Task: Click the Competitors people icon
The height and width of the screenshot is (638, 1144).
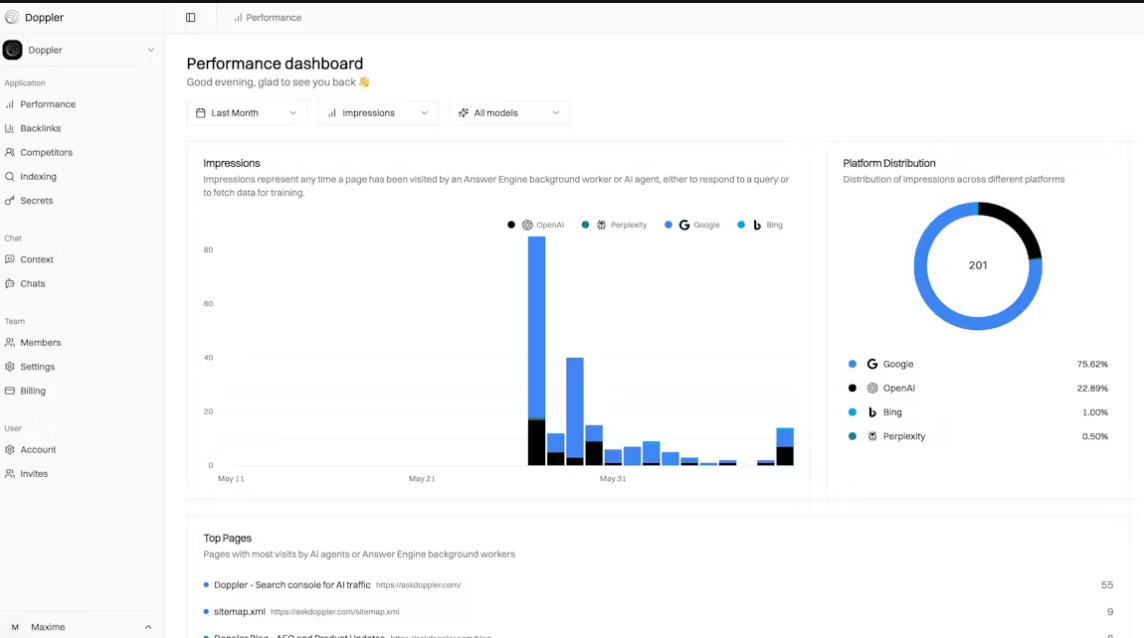Action: tap(9, 153)
